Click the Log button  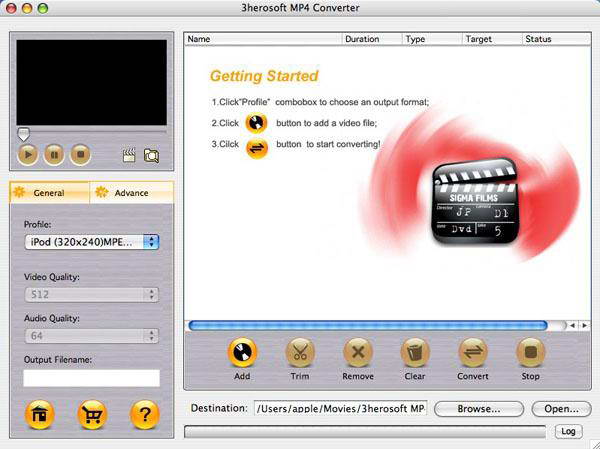(568, 431)
